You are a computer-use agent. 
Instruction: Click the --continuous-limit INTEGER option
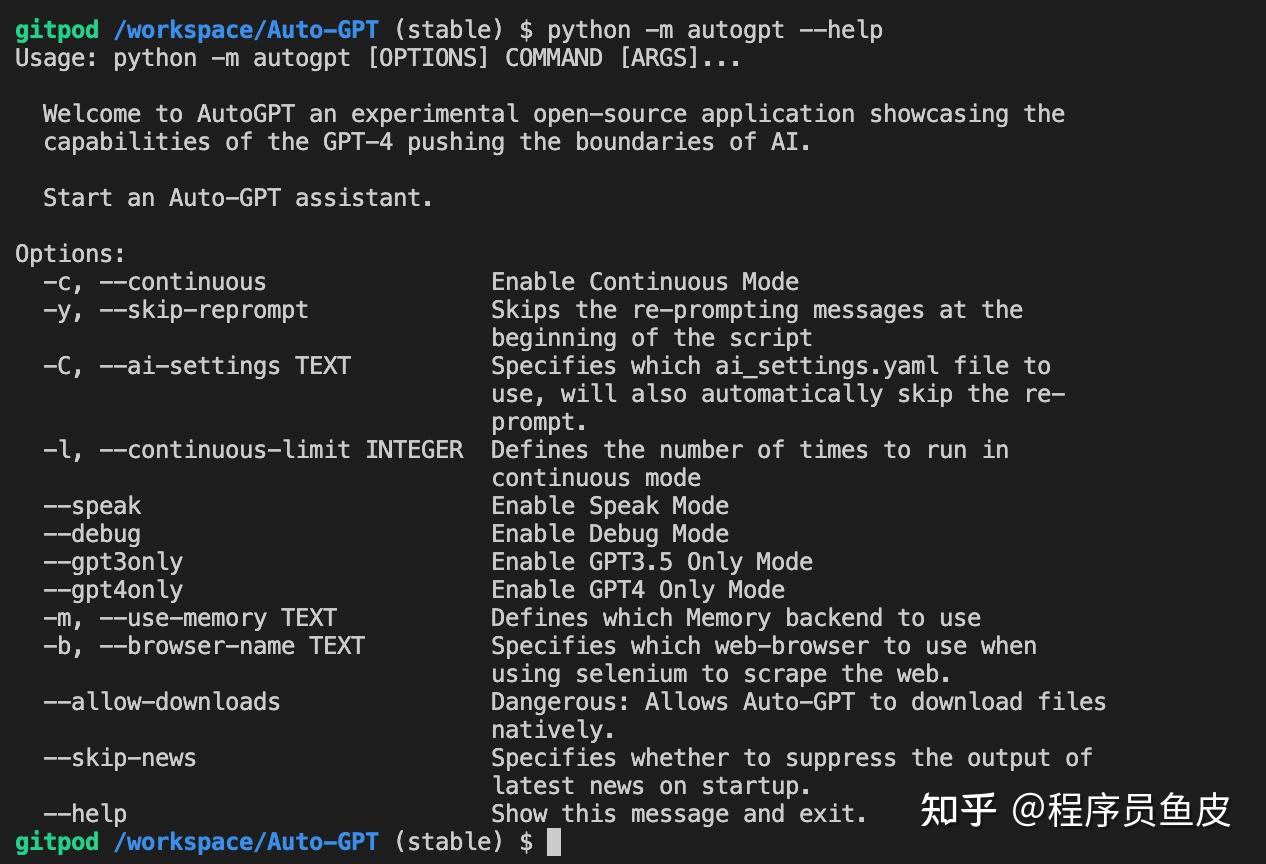281,450
